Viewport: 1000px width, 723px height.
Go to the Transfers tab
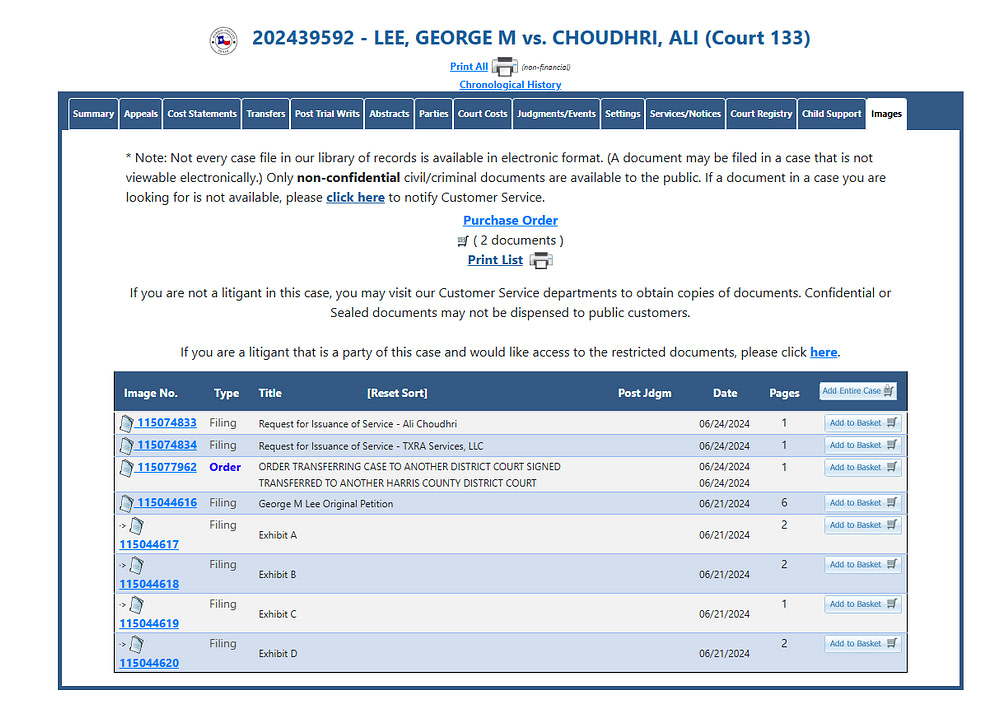pos(266,114)
